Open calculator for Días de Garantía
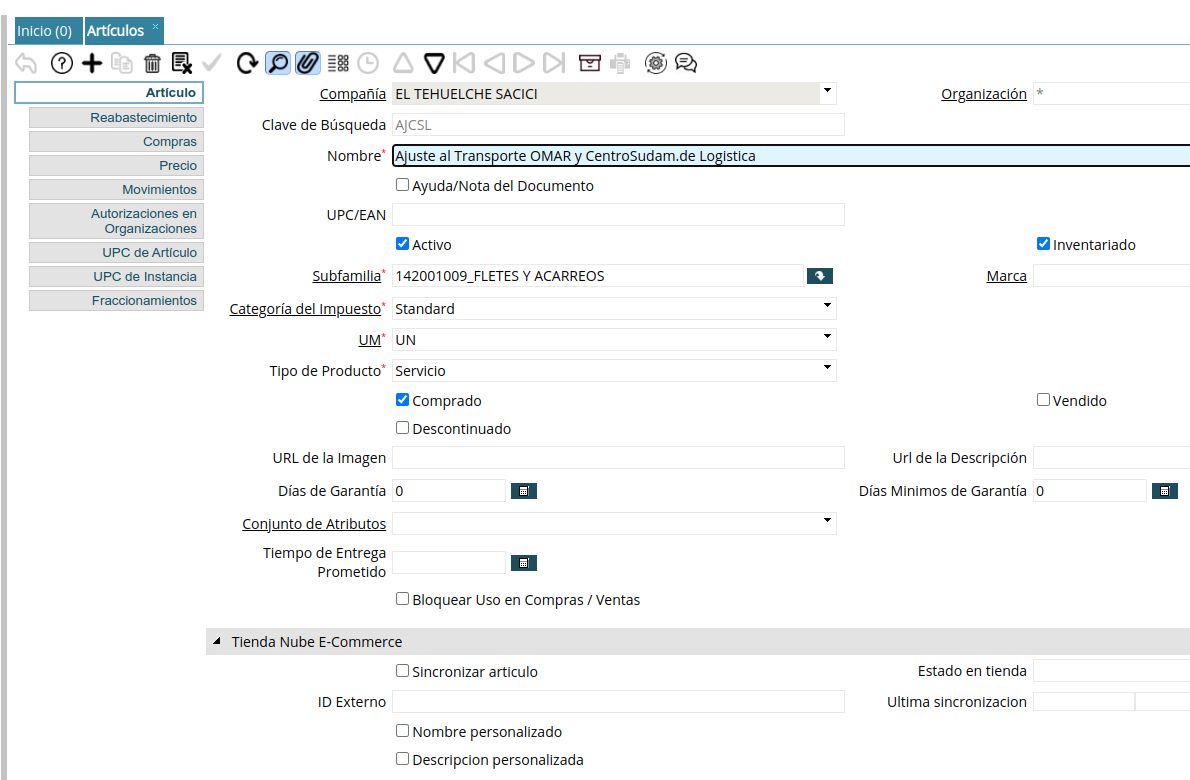This screenshot has width=1190, height=780. pos(524,492)
